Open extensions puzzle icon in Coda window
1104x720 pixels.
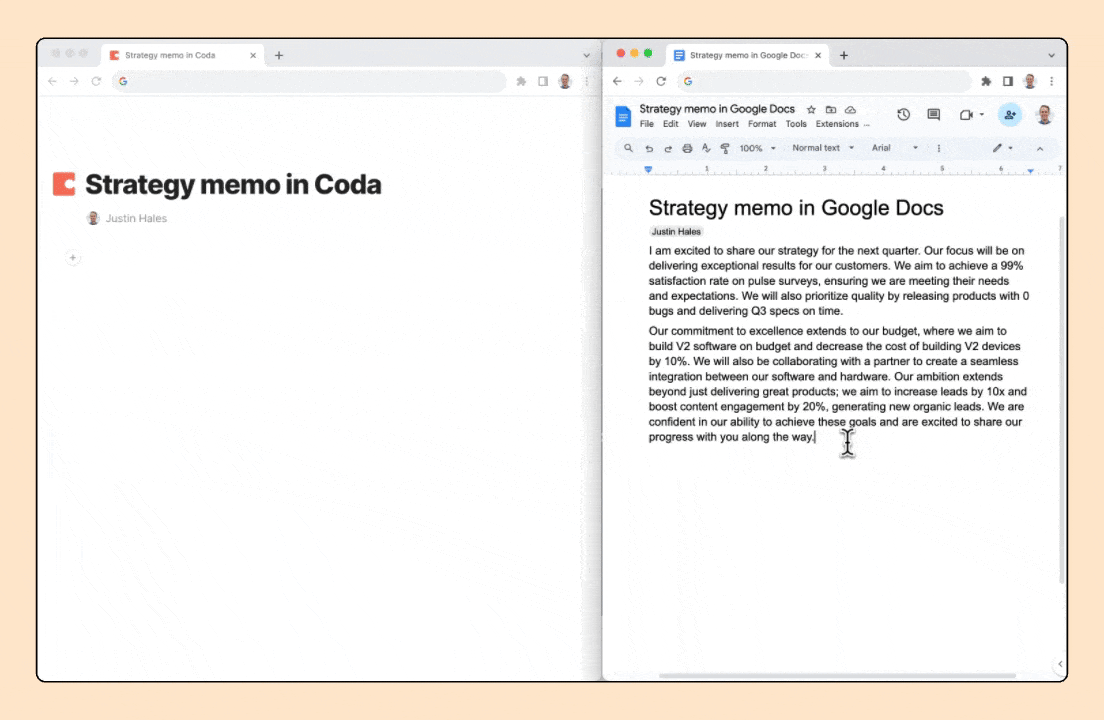pos(521,81)
